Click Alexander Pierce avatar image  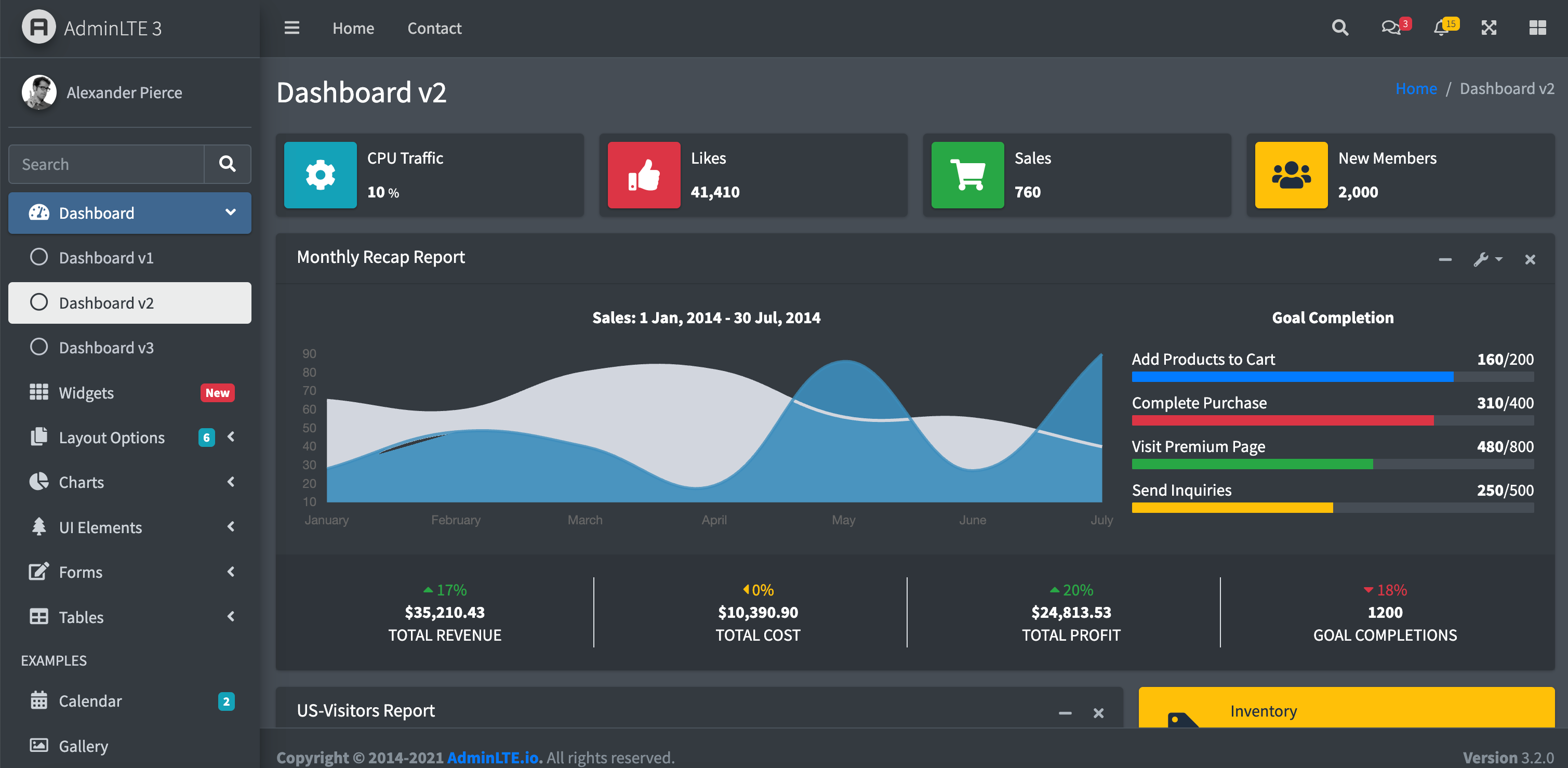pos(39,92)
